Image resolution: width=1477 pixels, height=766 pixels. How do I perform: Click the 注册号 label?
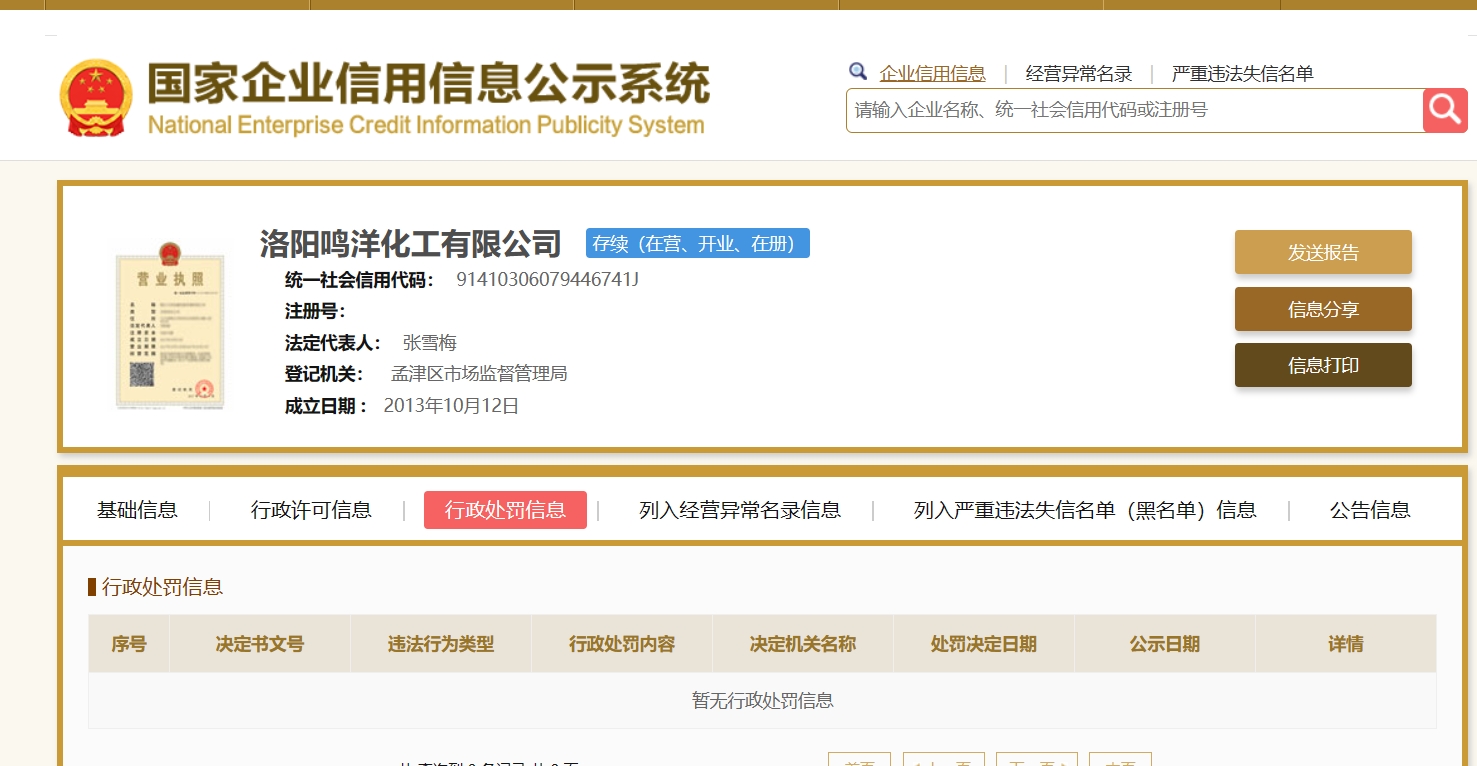(315, 311)
